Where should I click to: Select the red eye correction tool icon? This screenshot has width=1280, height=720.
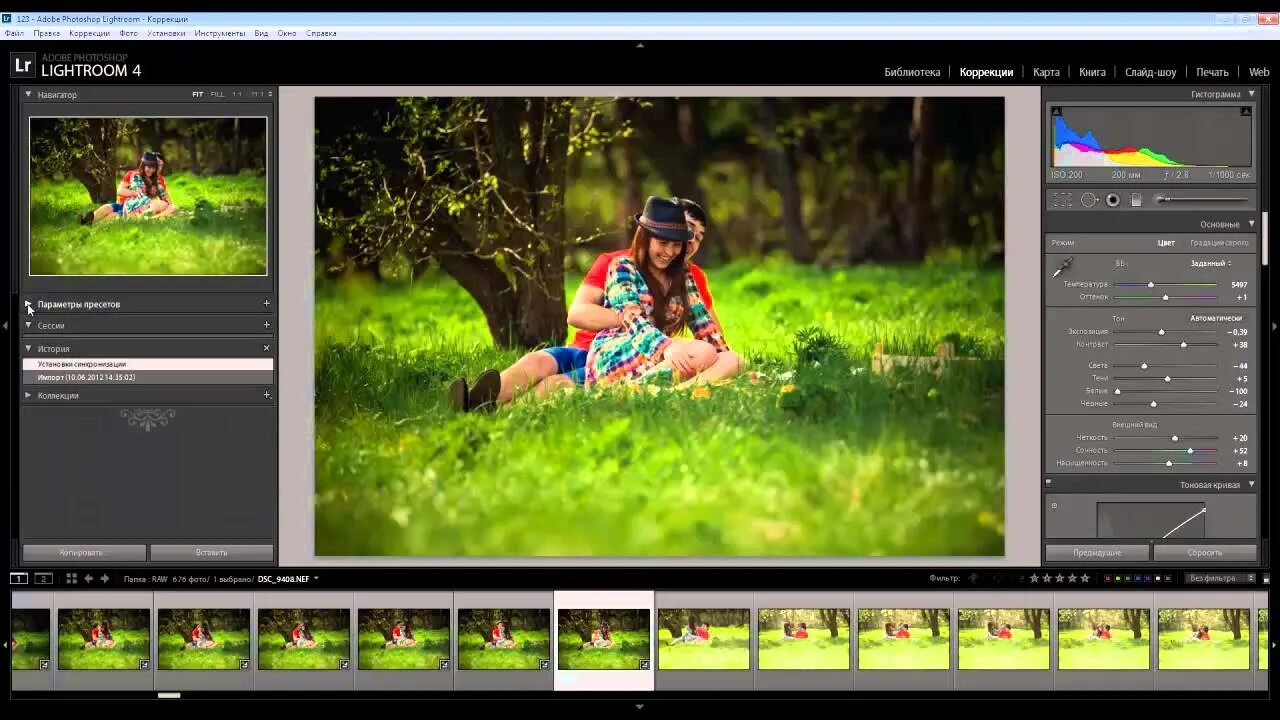click(x=1113, y=200)
